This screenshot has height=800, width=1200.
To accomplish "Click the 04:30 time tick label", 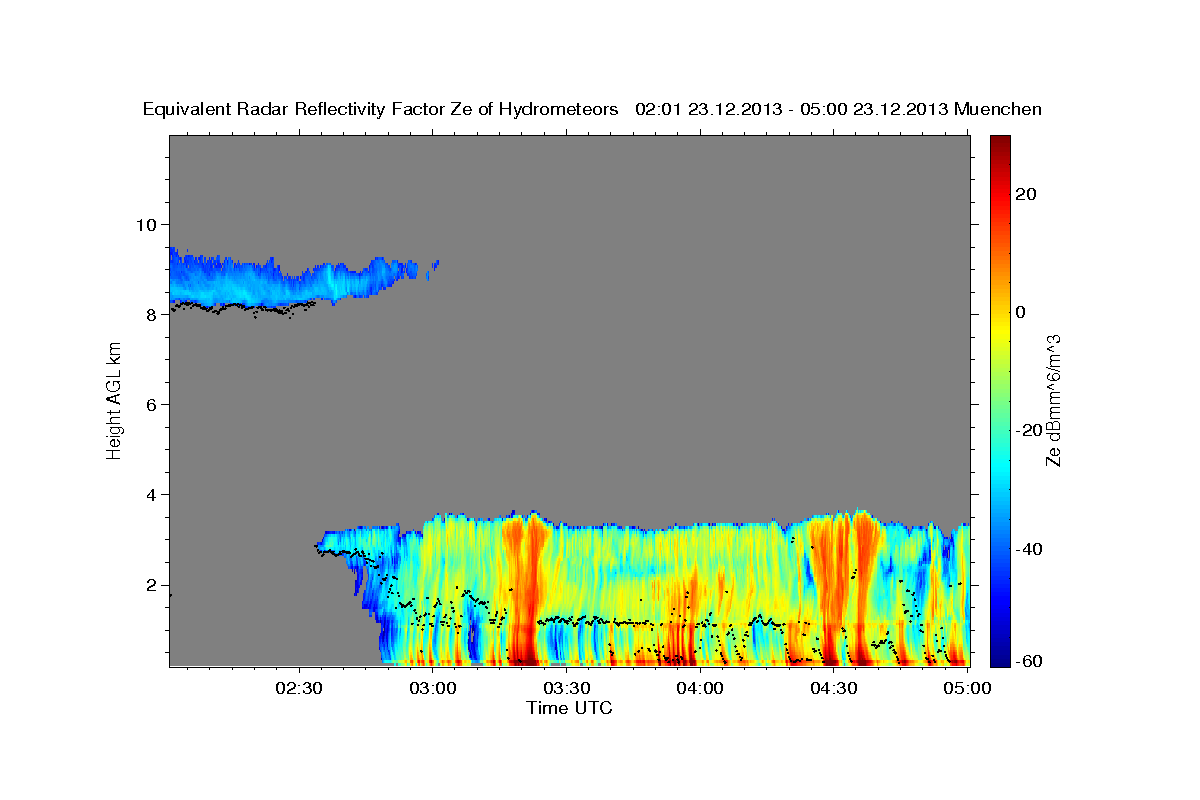I will pyautogui.click(x=833, y=688).
